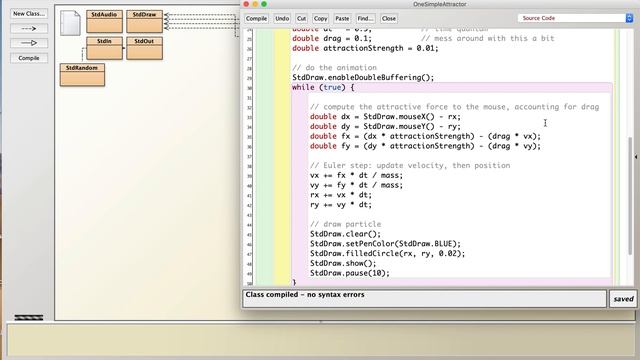This screenshot has height=360, width=640.
Task: Click the line 'ry += vy * dt;'
Action: point(341,205)
